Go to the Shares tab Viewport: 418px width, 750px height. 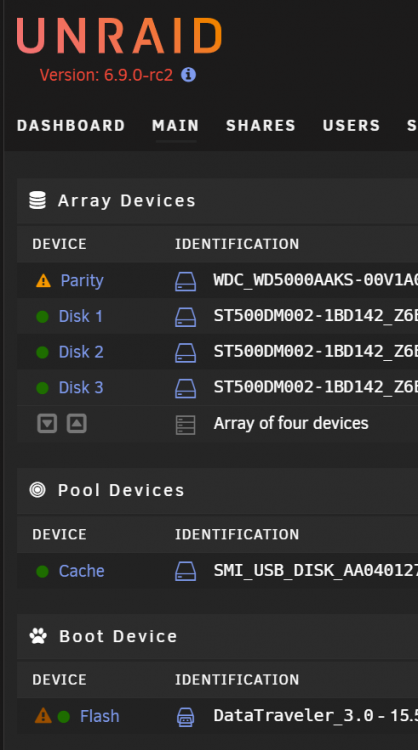[x=261, y=125]
